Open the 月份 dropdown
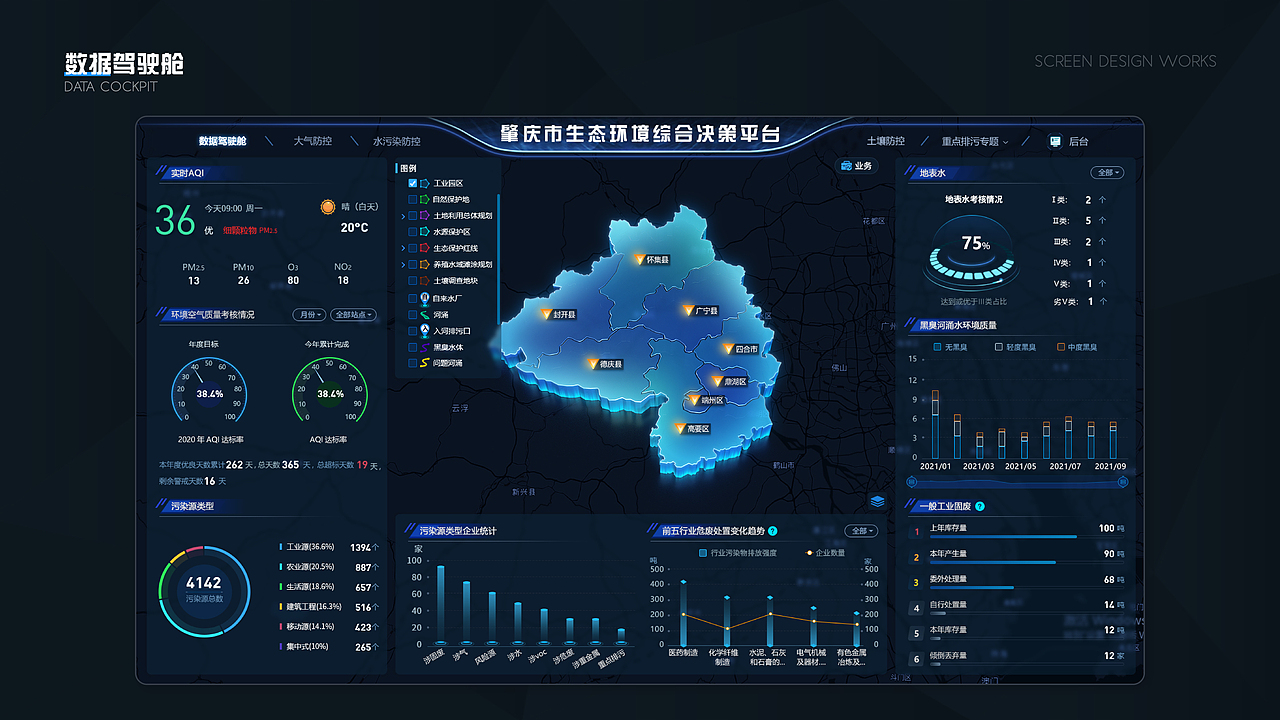 [x=309, y=315]
